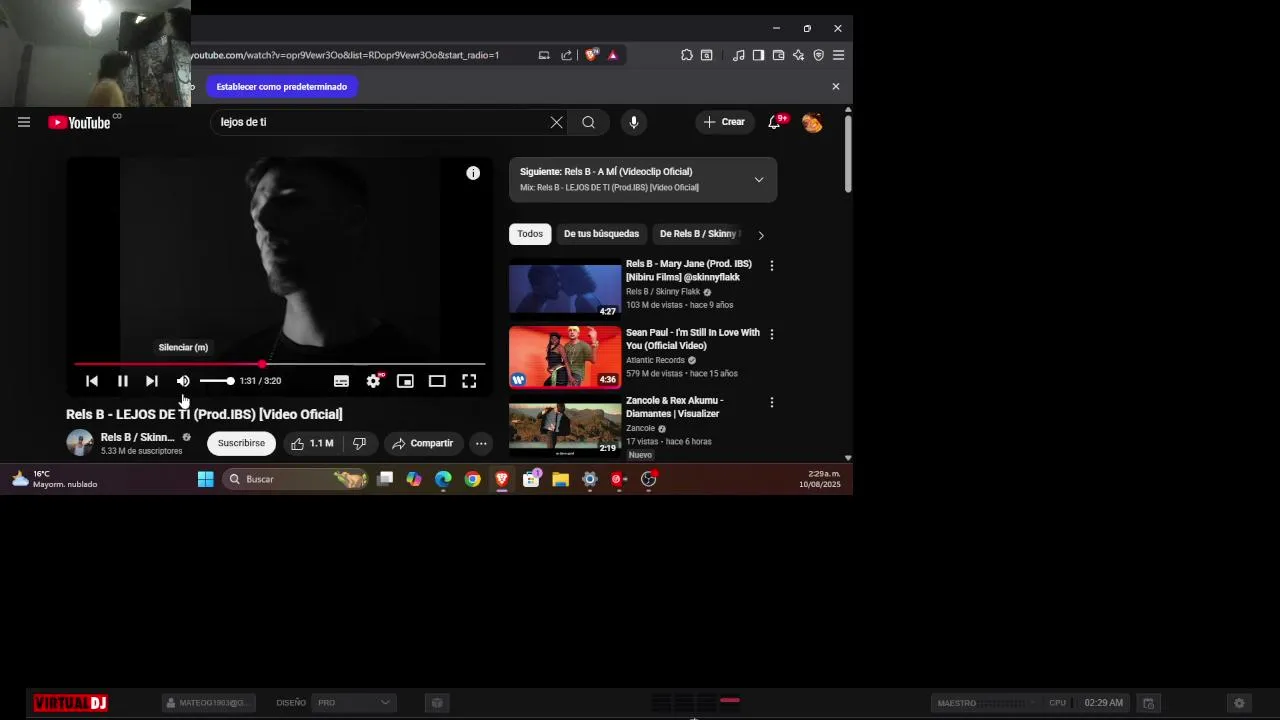
Task: Open Brave Shields lion icon
Action: coord(591,55)
